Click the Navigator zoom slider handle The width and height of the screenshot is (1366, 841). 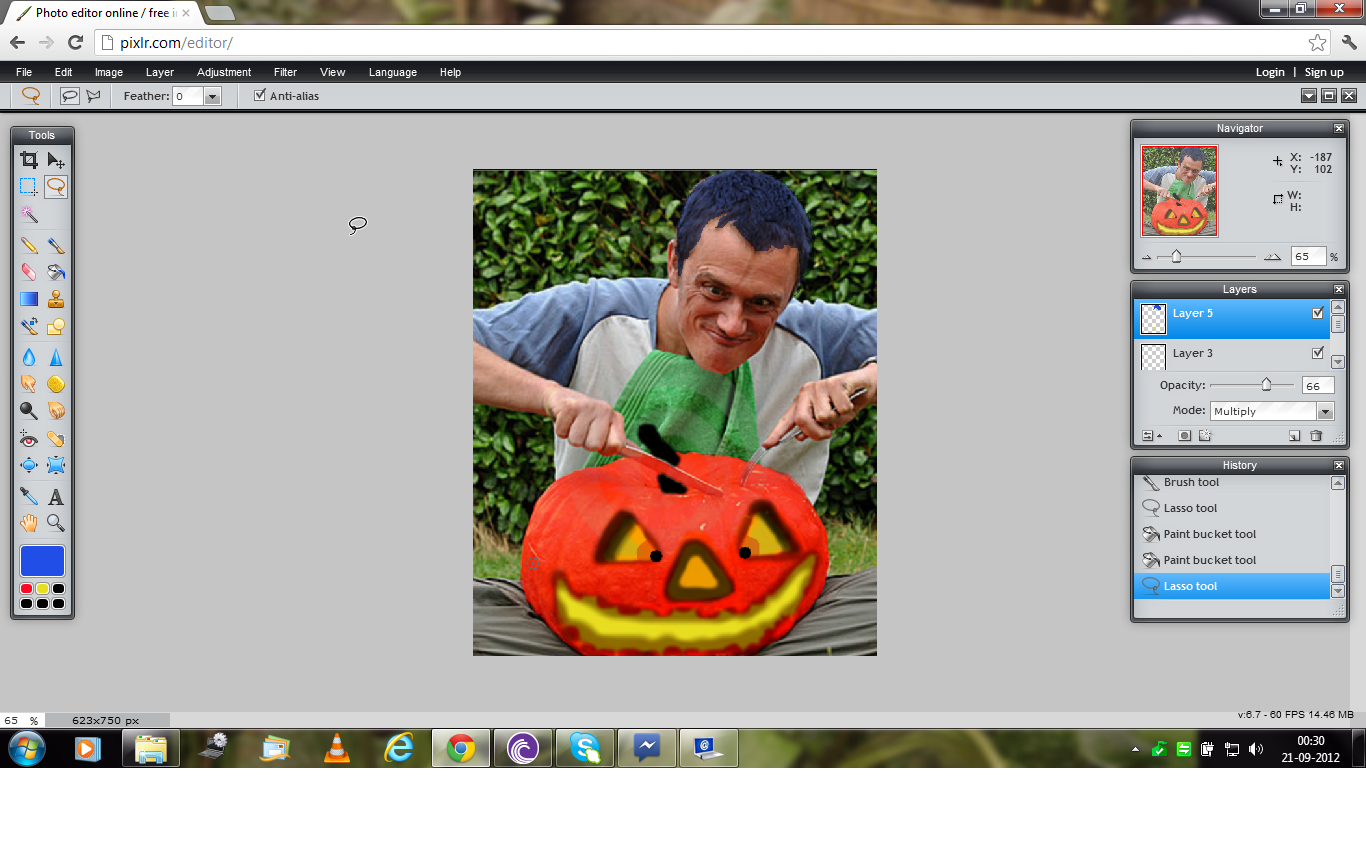pyautogui.click(x=1176, y=257)
